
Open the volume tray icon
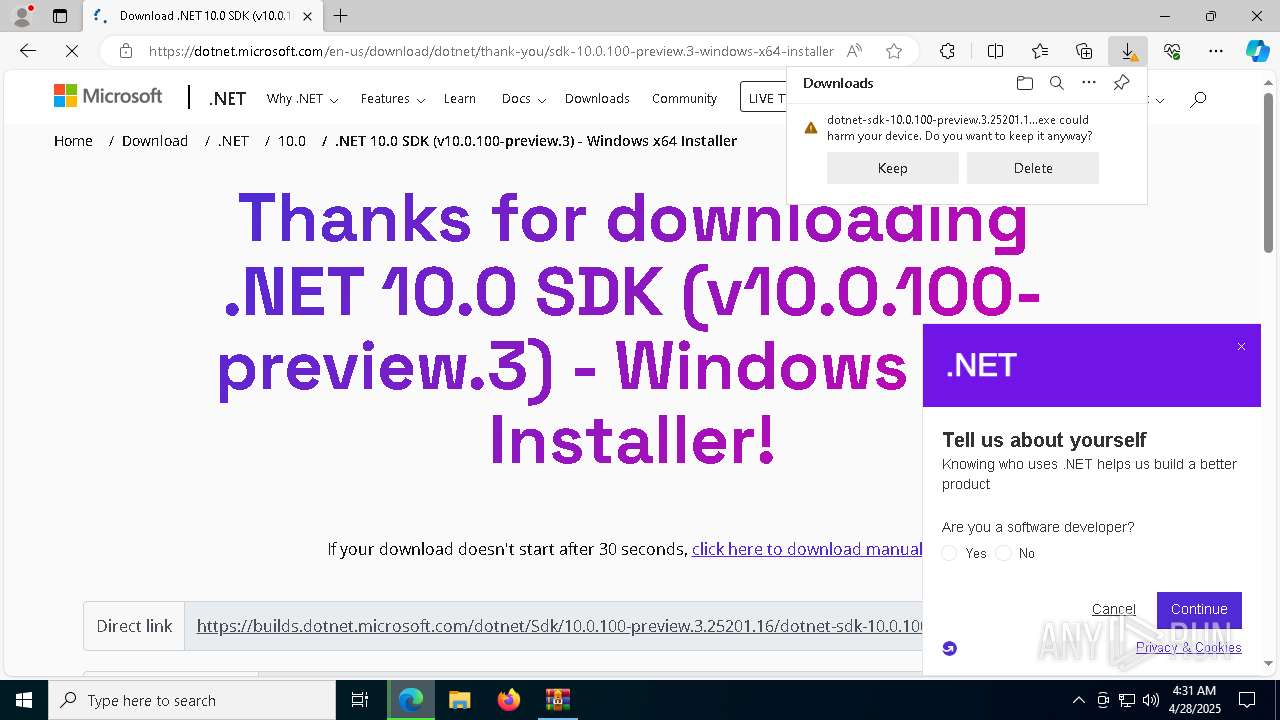pos(1150,700)
